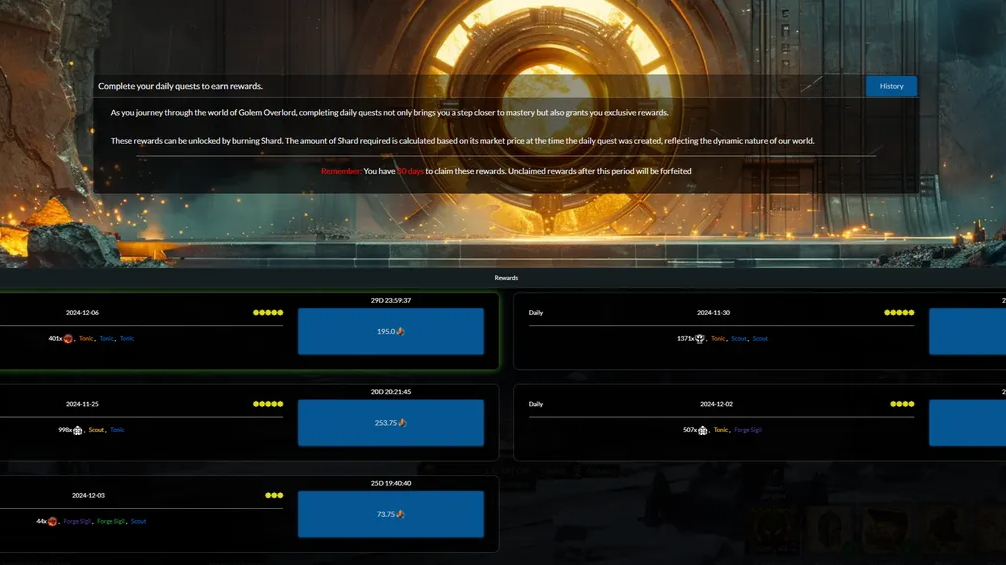Click the shard flame icon on the 195.0 button
Image resolution: width=1006 pixels, height=565 pixels.
(x=401, y=331)
